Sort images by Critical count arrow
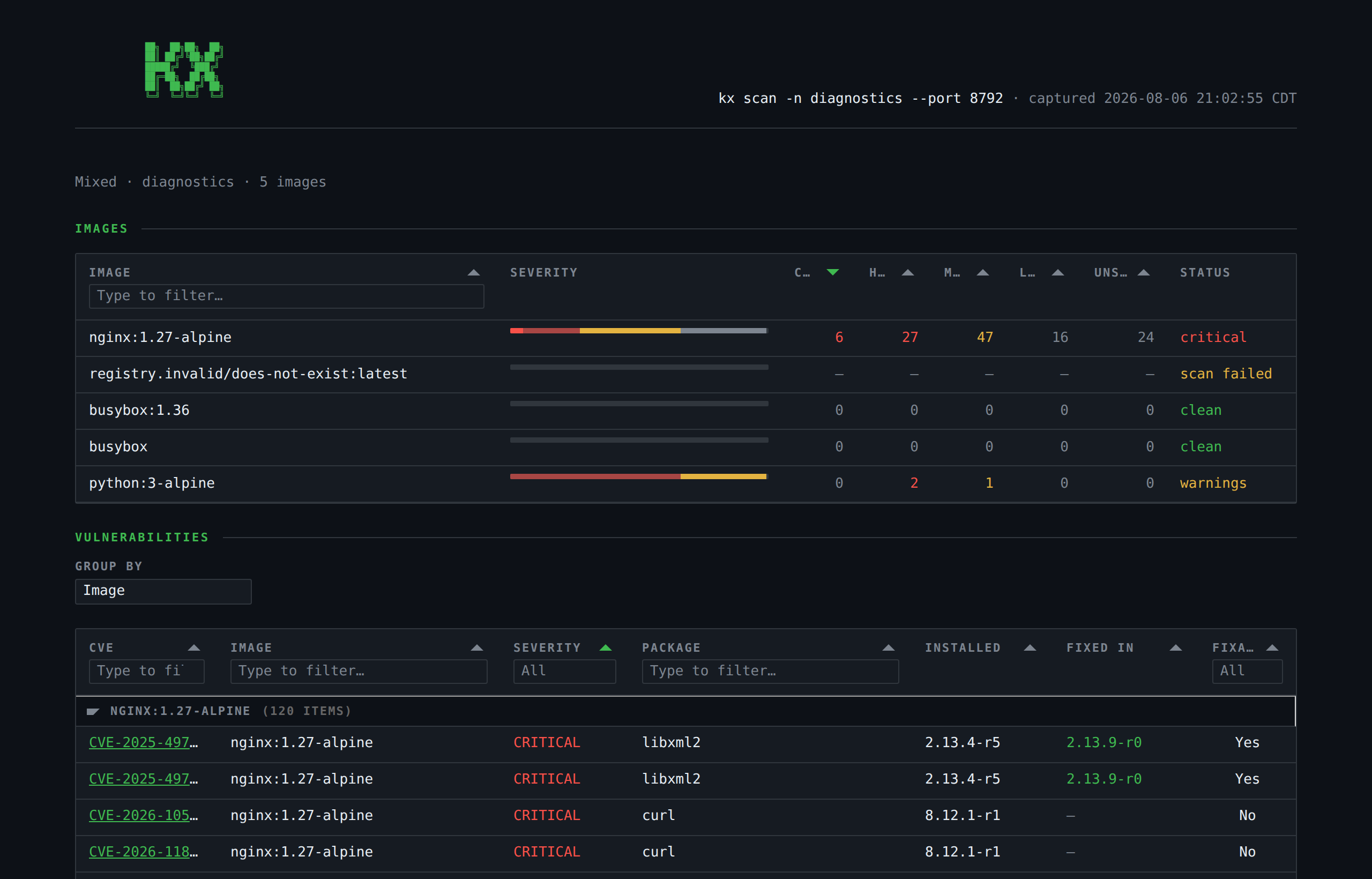 click(833, 273)
